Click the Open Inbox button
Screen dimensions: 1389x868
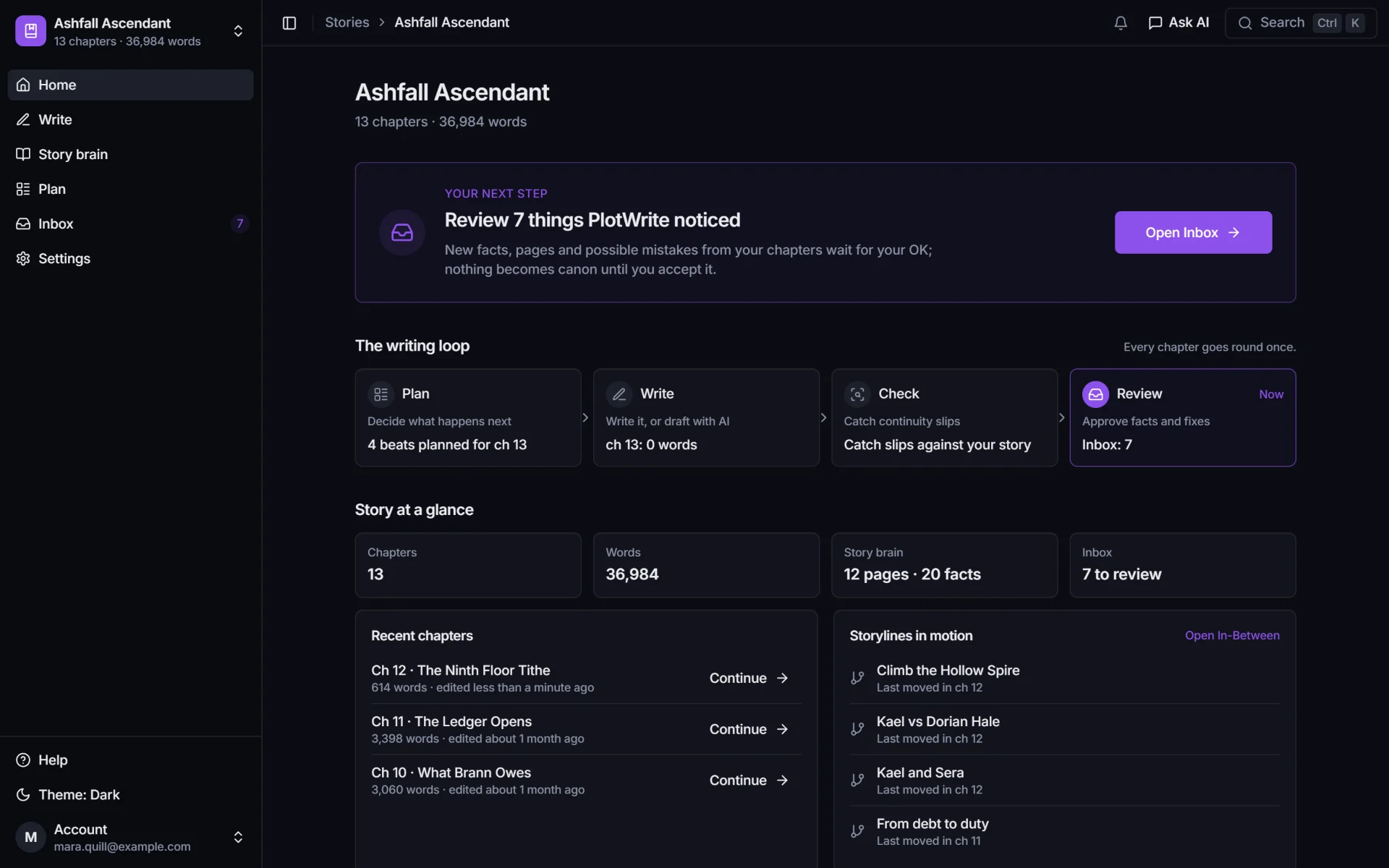pos(1193,232)
